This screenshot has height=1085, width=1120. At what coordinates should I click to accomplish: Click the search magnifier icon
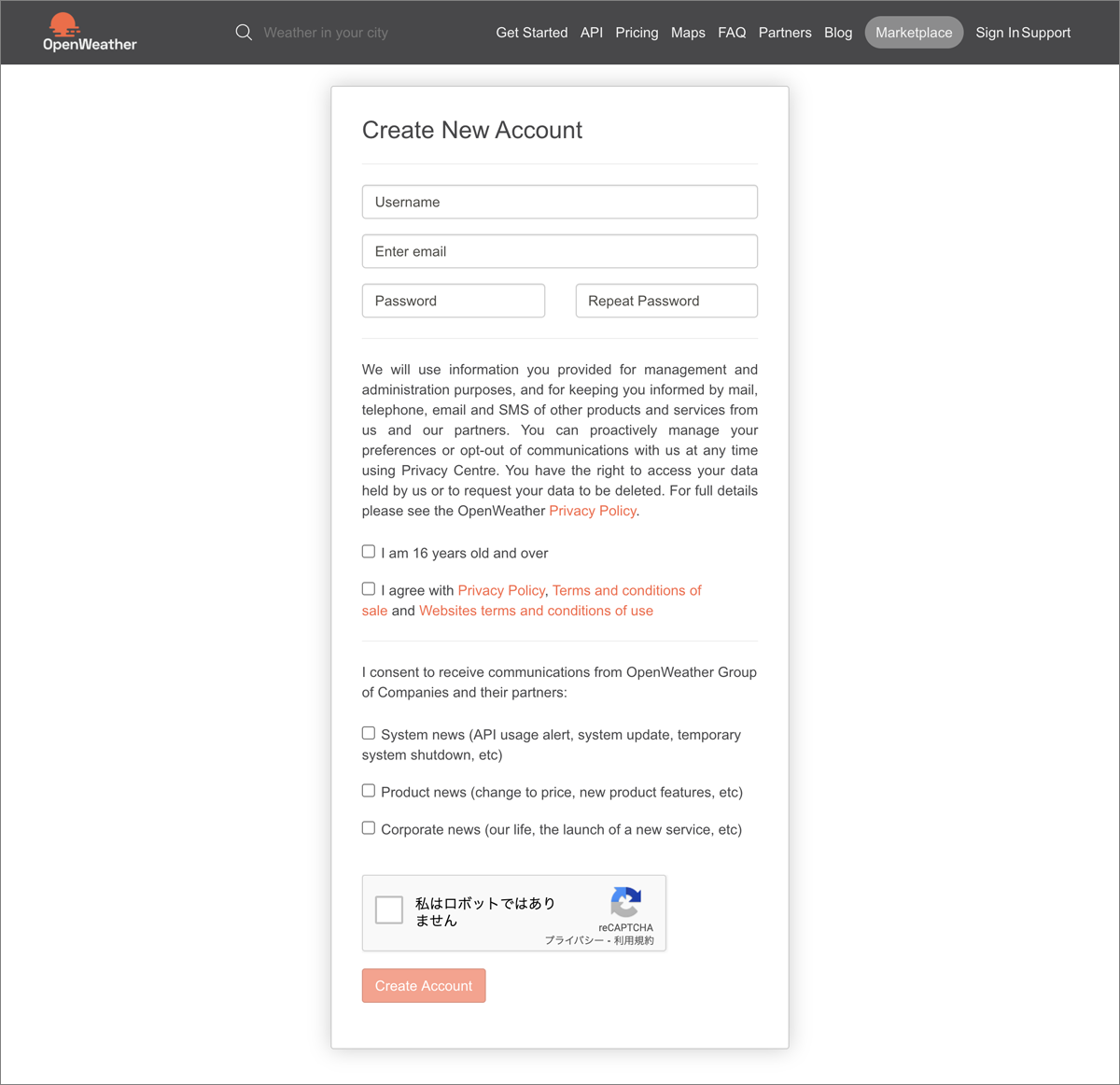(x=244, y=33)
